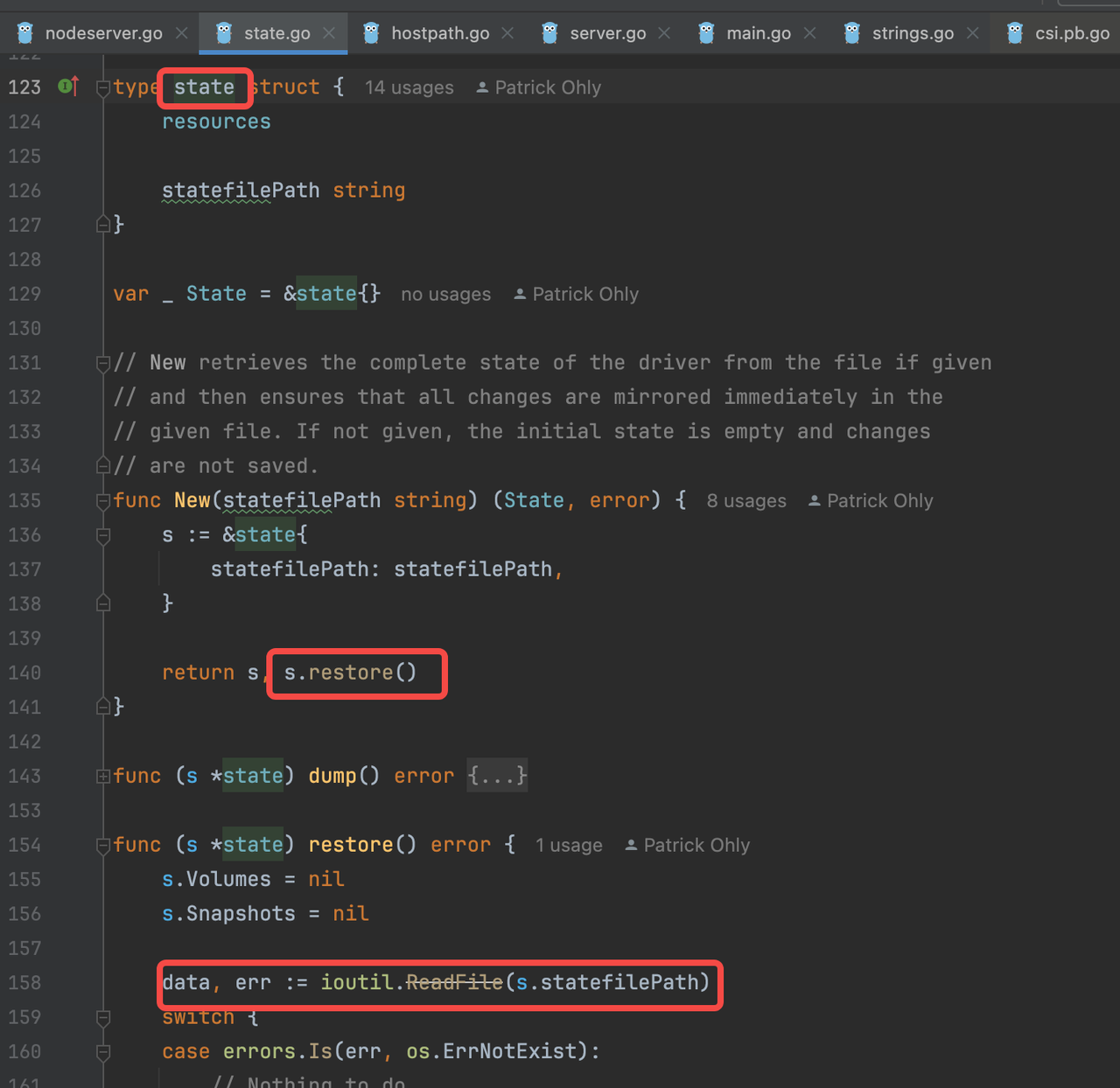1120x1088 pixels.
Task: Click author Patrick Ohly on line 129
Action: coord(585,294)
